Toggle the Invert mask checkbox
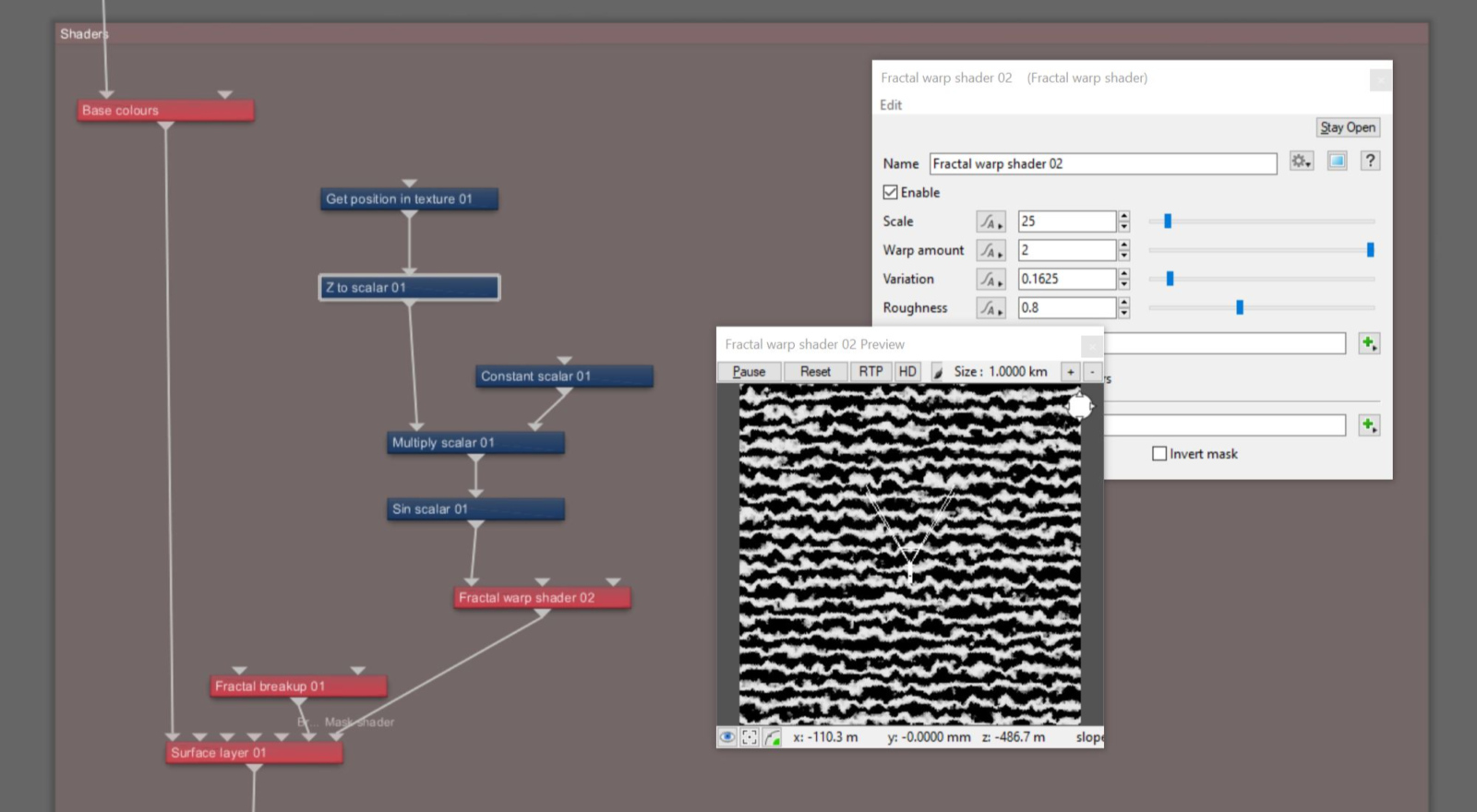The height and width of the screenshot is (812, 1477). pos(1159,453)
